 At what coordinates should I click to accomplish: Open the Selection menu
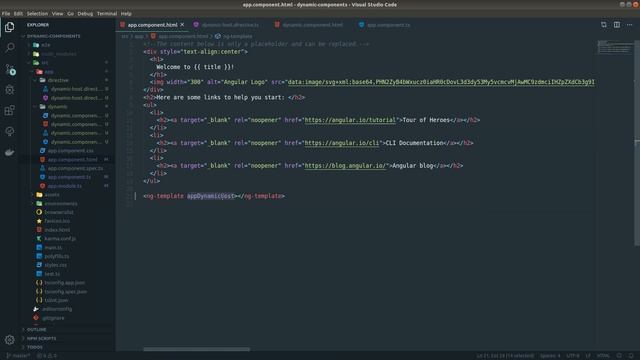tap(37, 13)
